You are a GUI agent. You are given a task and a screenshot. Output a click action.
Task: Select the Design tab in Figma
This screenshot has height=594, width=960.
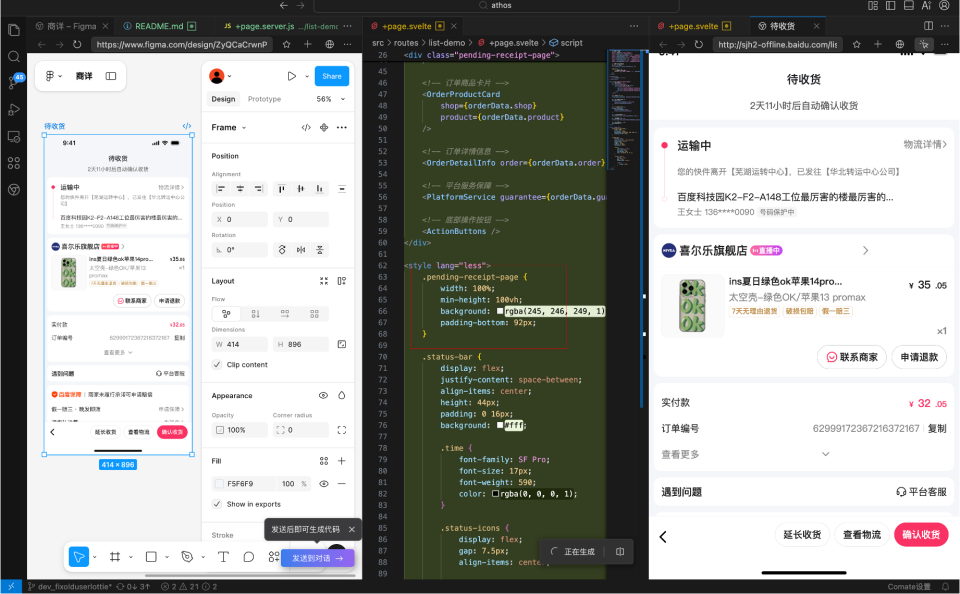pyautogui.click(x=223, y=99)
